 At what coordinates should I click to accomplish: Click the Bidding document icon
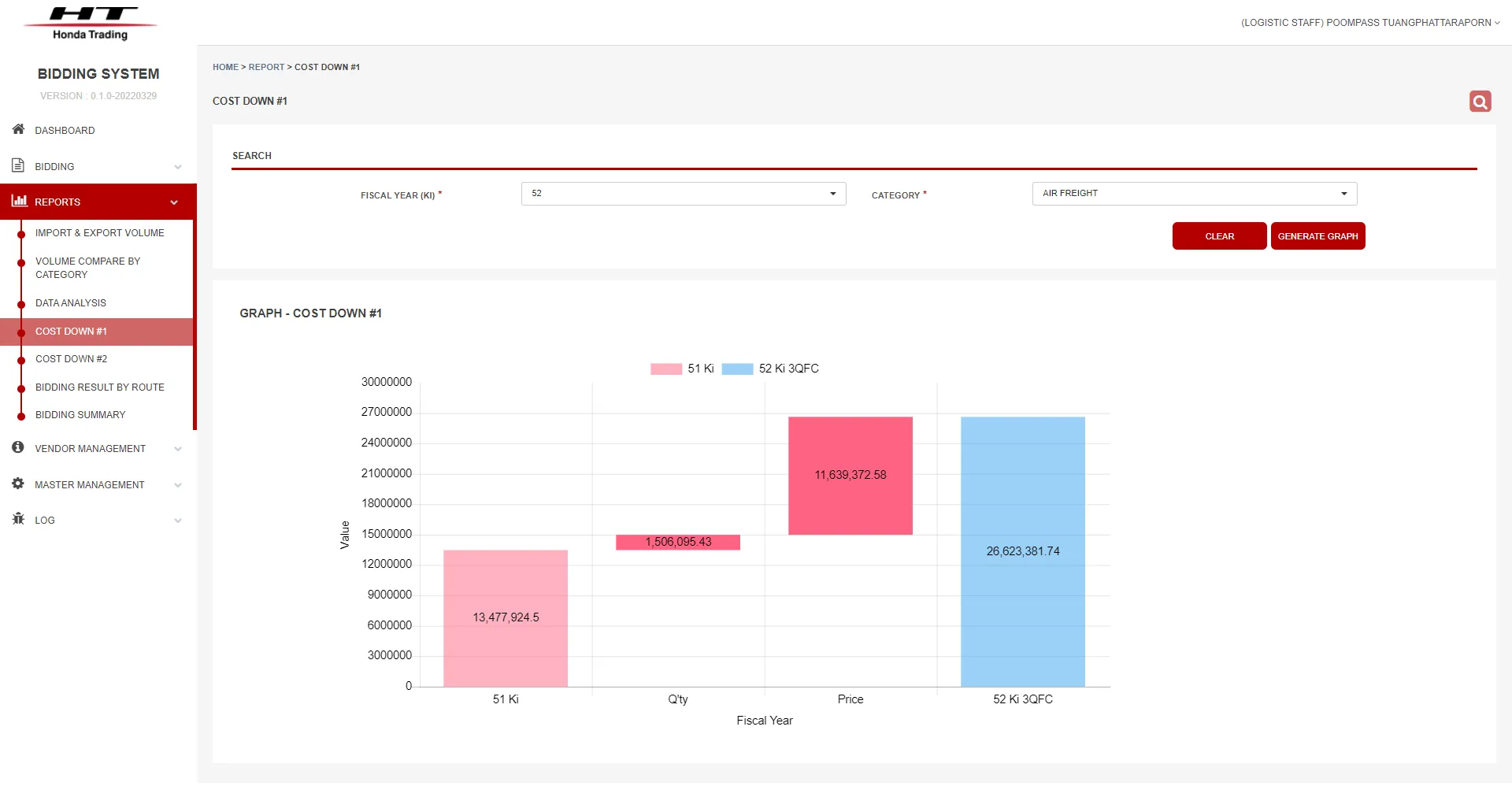(18, 165)
